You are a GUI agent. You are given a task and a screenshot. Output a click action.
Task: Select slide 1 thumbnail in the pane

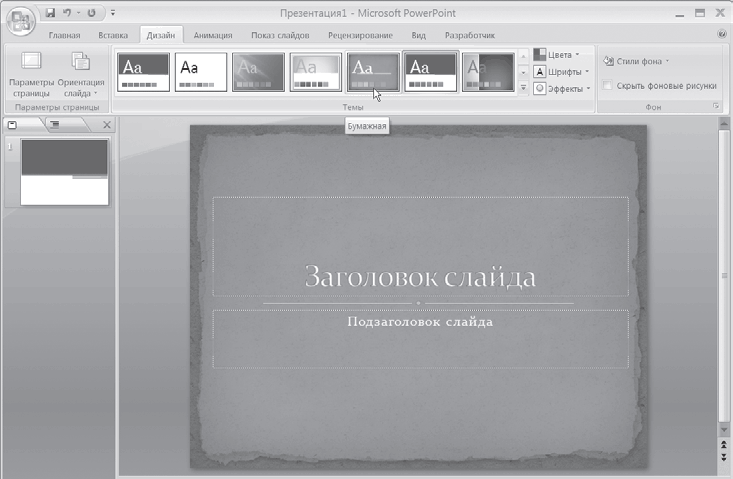click(x=65, y=172)
